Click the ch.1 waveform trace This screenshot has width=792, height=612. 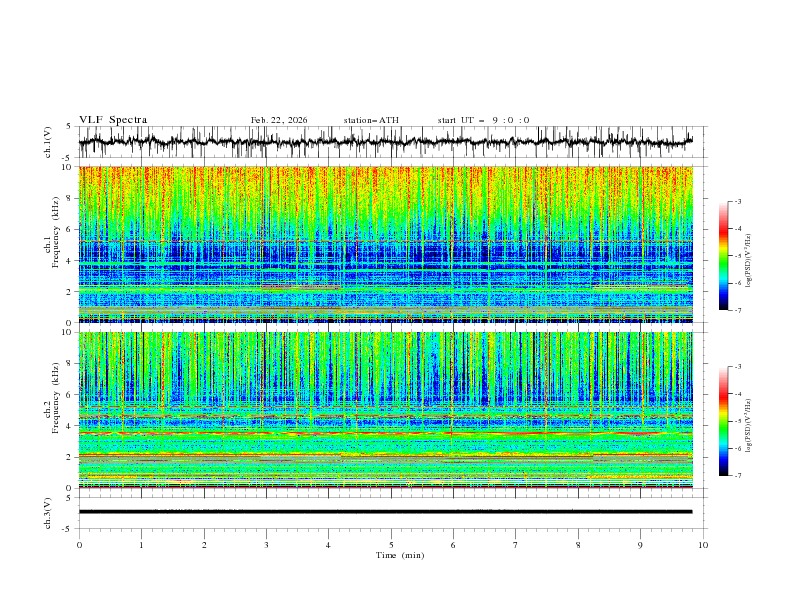pos(386,142)
